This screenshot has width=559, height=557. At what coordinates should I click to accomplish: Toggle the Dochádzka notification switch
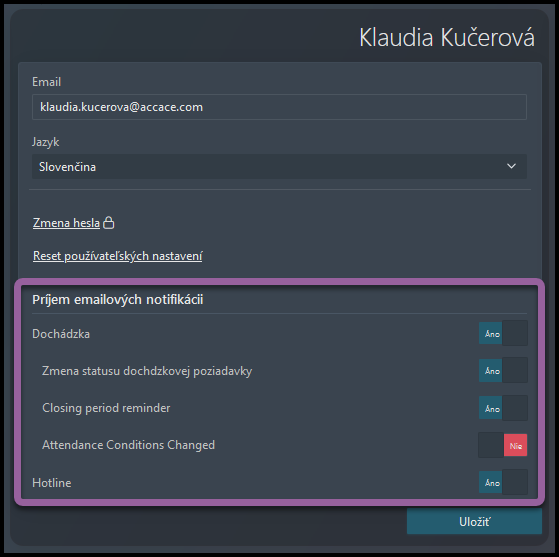point(503,333)
